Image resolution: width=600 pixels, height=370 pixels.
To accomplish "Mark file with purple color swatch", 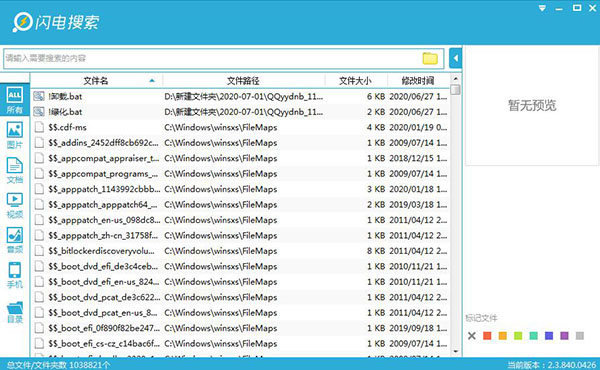I will point(564,336).
